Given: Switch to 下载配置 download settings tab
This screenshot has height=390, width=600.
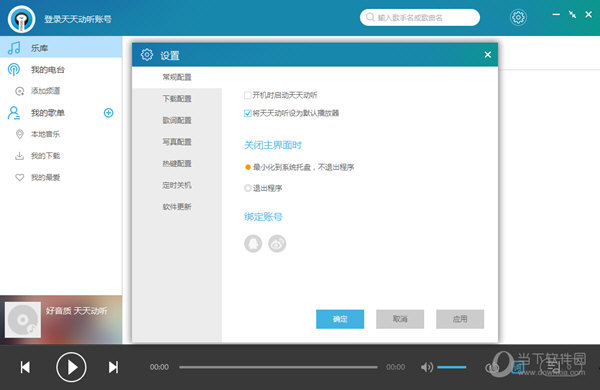Looking at the screenshot, I should tap(177, 99).
